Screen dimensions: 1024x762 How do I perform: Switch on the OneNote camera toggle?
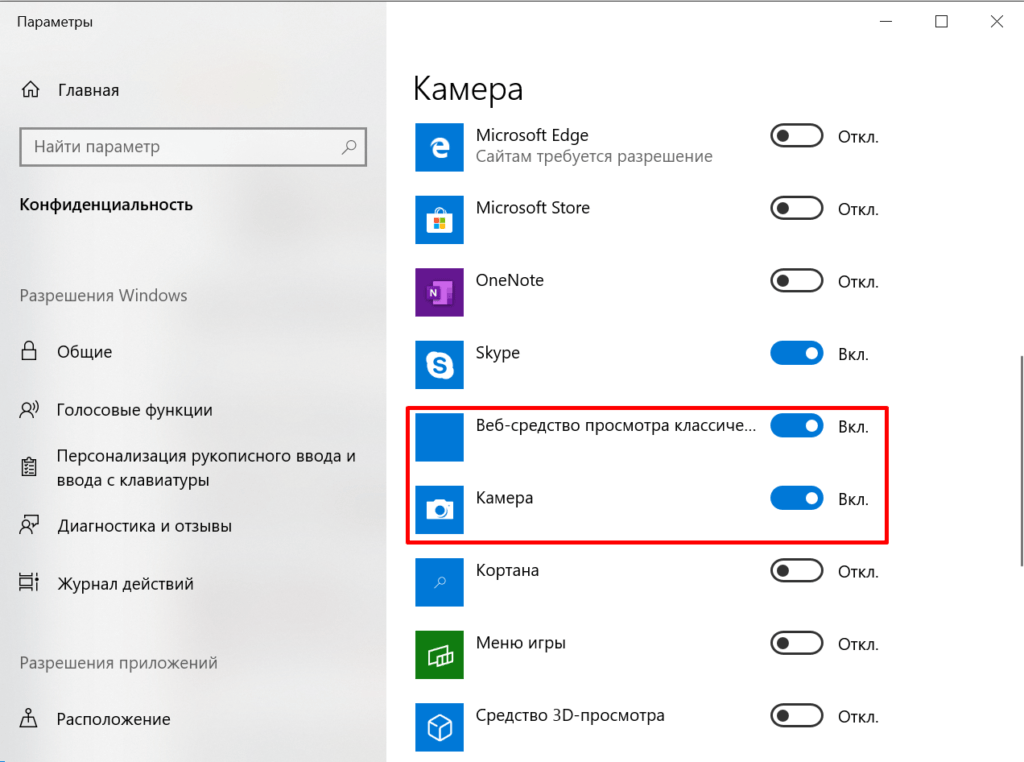click(x=797, y=281)
